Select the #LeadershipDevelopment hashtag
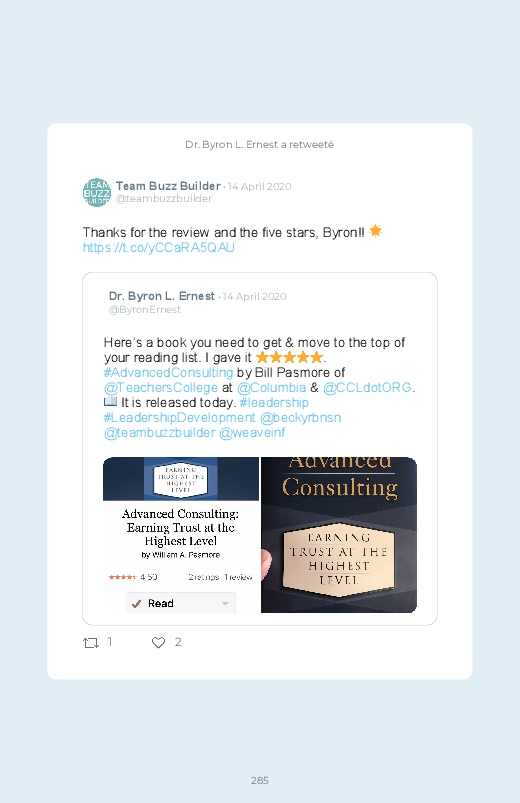Image resolution: width=520 pixels, height=803 pixels. click(x=179, y=418)
